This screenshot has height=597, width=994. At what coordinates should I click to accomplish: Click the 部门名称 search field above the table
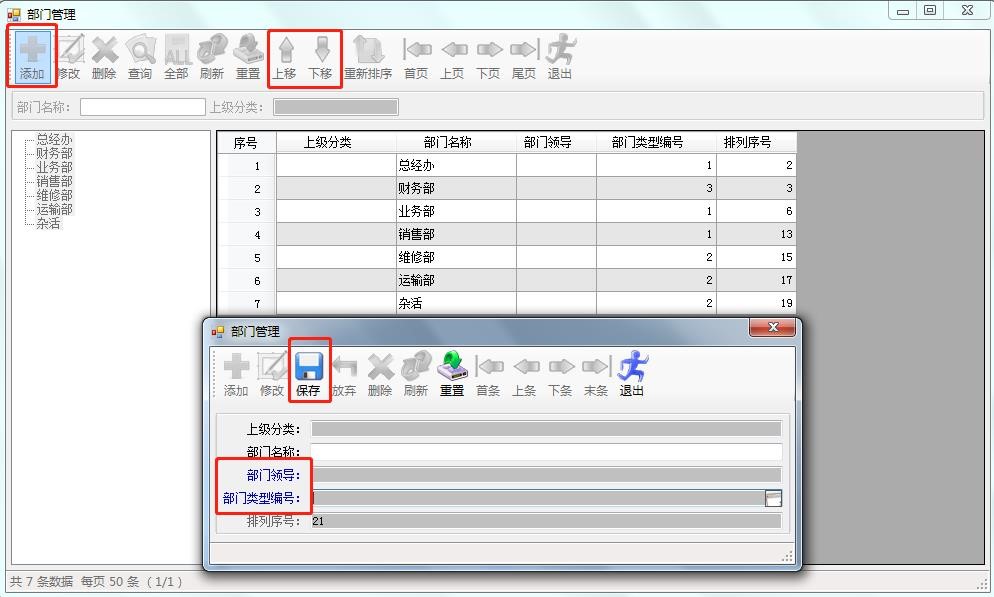pyautogui.click(x=143, y=107)
